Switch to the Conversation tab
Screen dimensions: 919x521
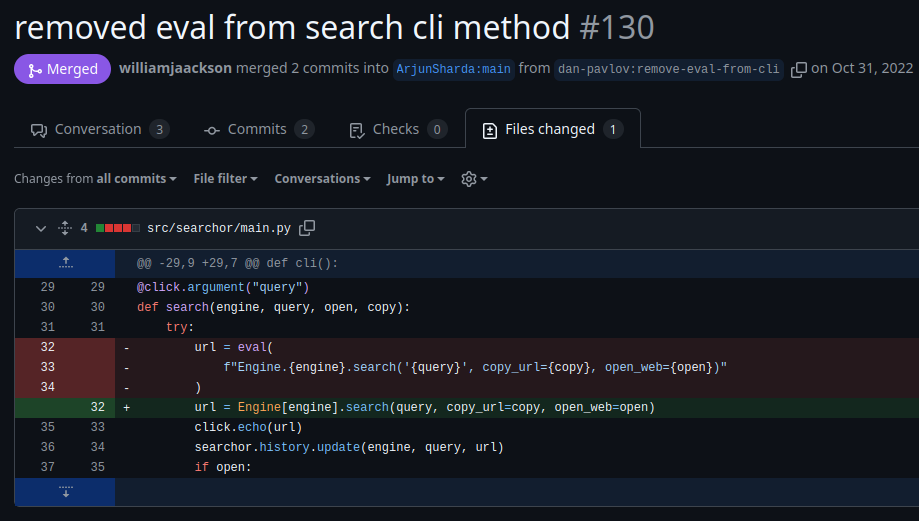coord(99,129)
